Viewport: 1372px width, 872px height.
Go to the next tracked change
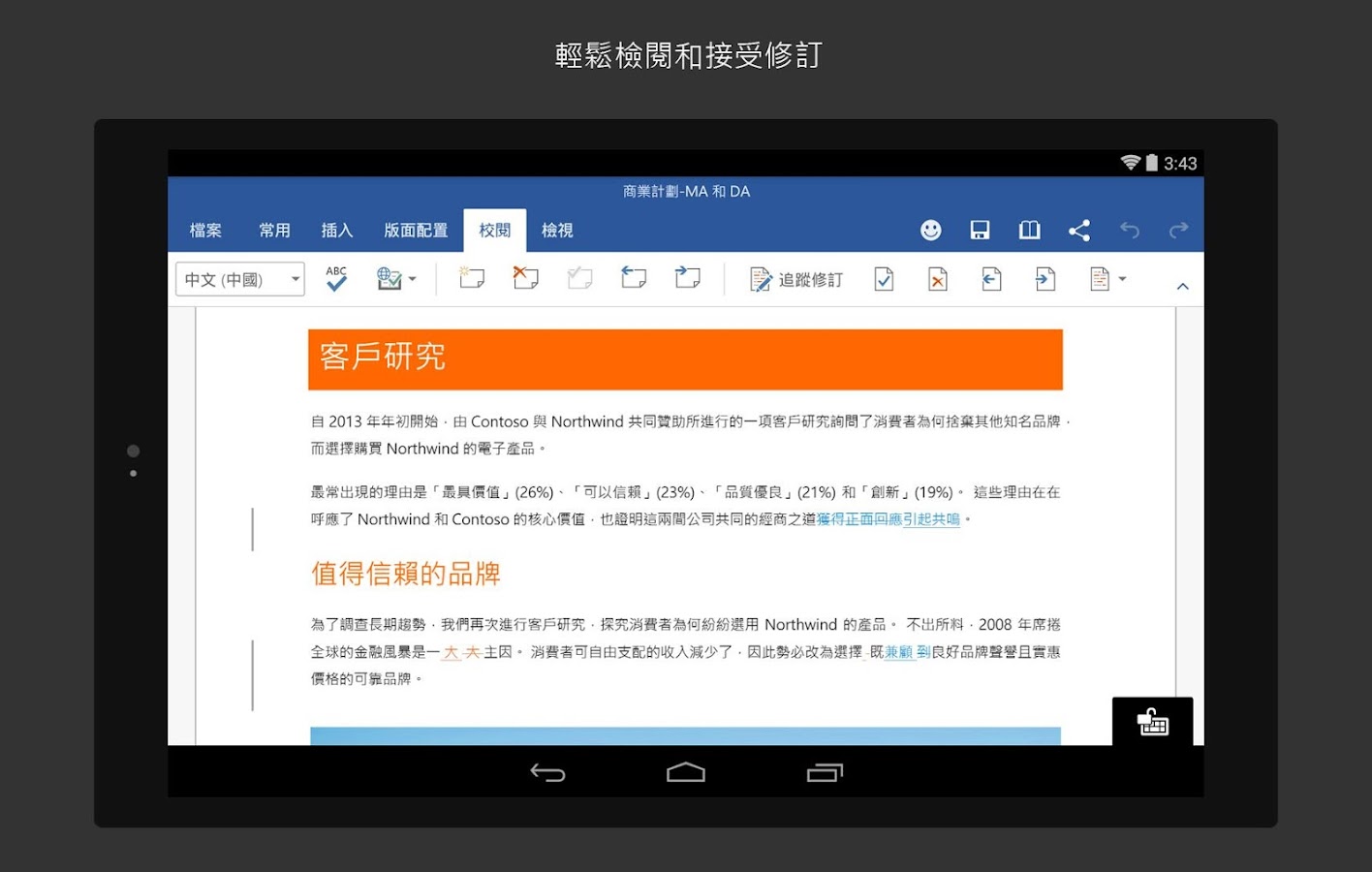[1045, 279]
